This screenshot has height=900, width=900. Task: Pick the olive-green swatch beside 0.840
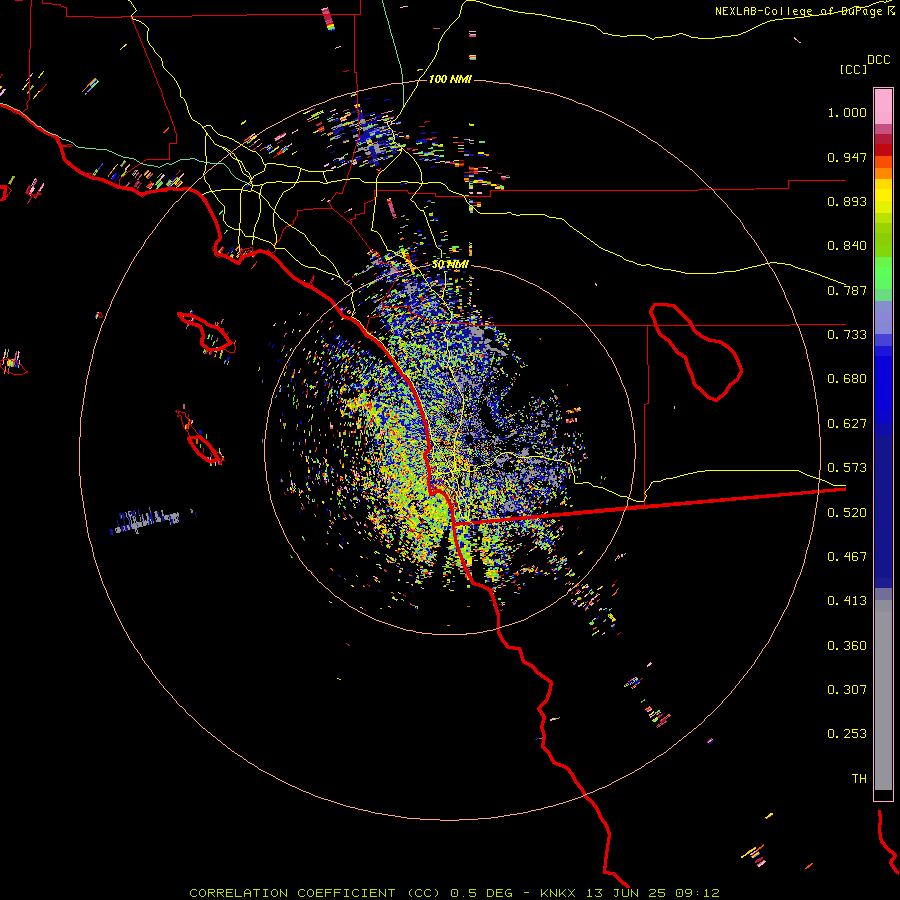coord(883,240)
